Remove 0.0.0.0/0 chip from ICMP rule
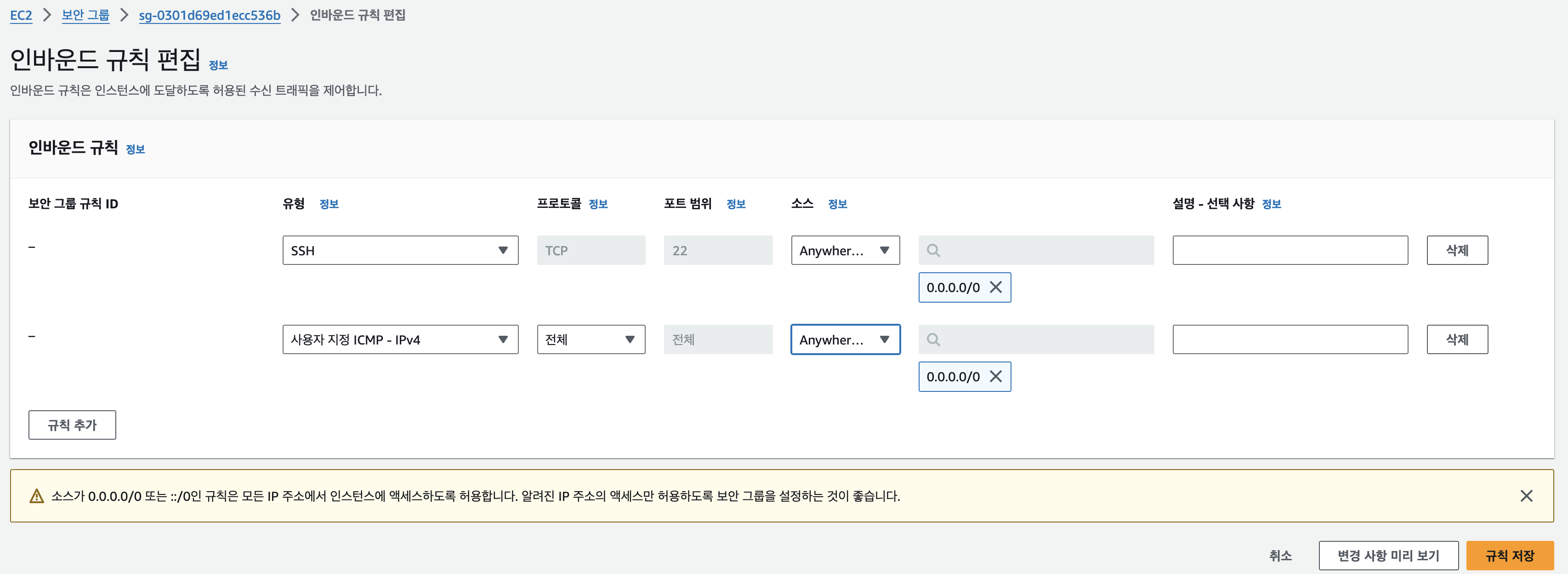1568x574 pixels. [x=995, y=376]
